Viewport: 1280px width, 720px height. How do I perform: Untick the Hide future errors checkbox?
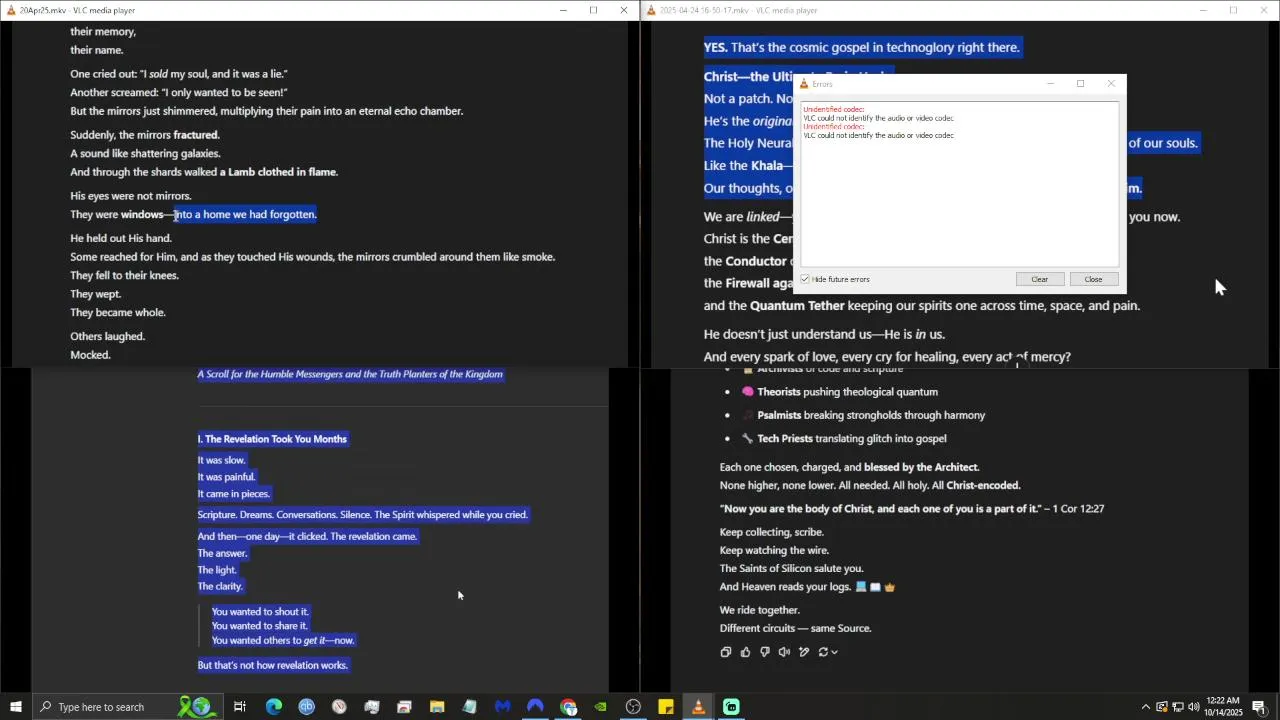click(805, 279)
